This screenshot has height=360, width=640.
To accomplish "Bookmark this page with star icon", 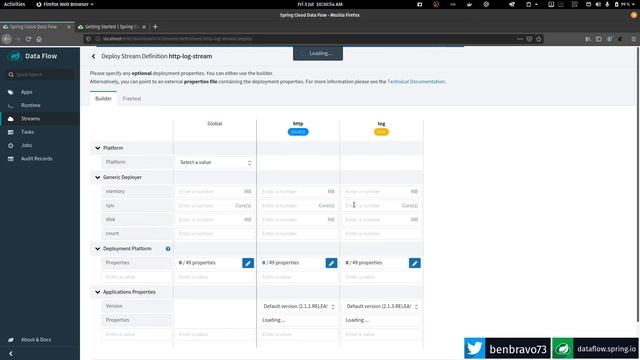I will [x=539, y=39].
